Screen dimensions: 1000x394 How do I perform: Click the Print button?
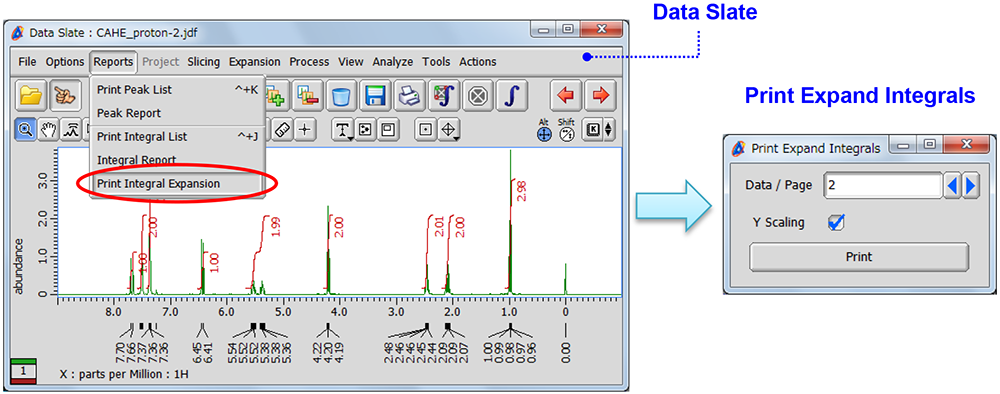(x=858, y=257)
